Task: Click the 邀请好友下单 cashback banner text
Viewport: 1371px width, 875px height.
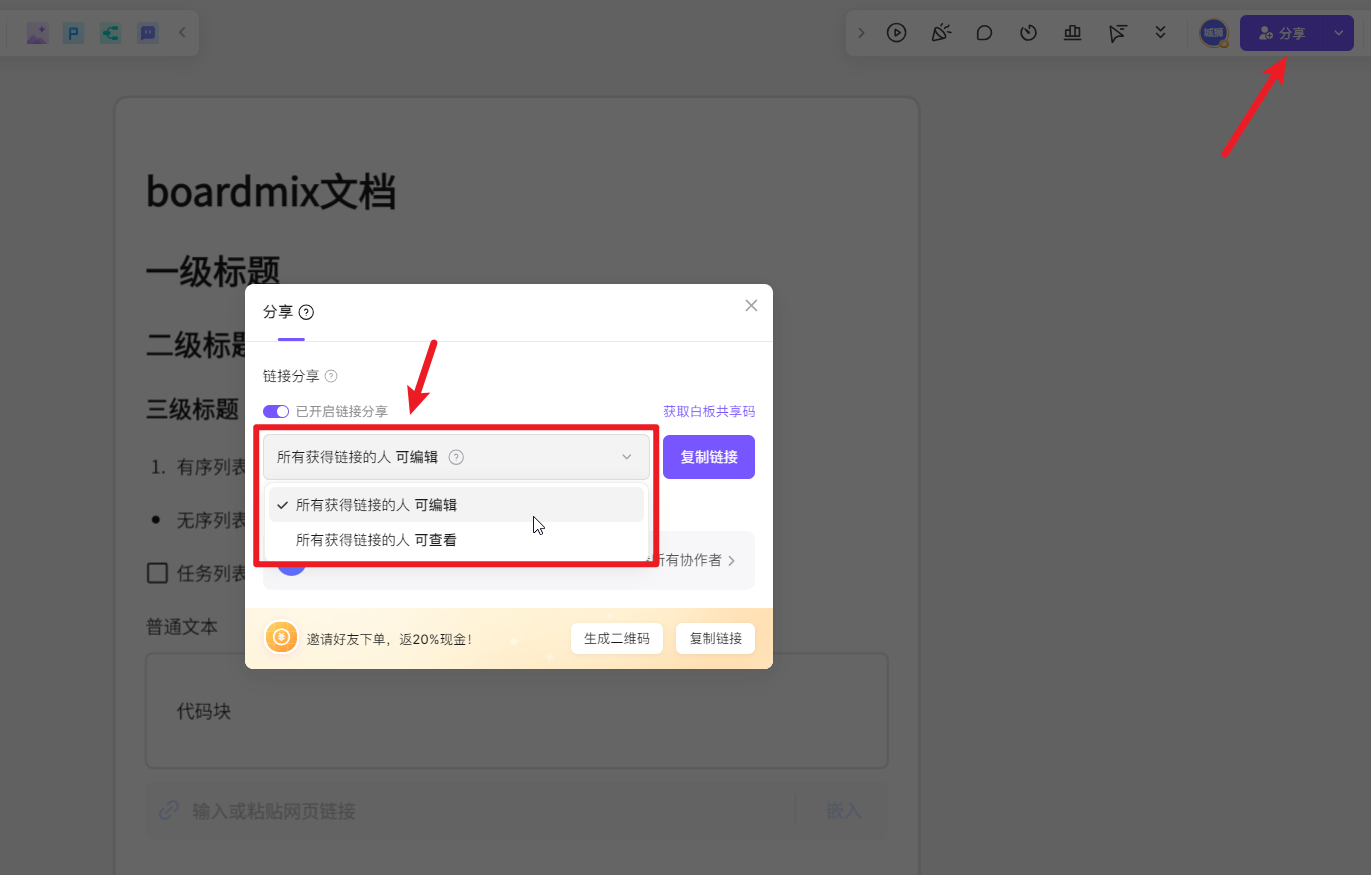Action: coord(389,638)
